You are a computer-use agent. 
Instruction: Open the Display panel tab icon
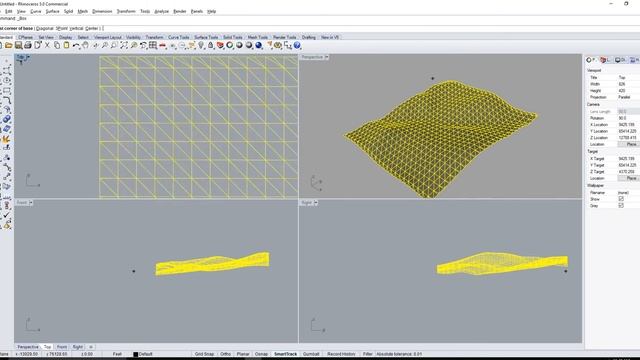click(620, 60)
